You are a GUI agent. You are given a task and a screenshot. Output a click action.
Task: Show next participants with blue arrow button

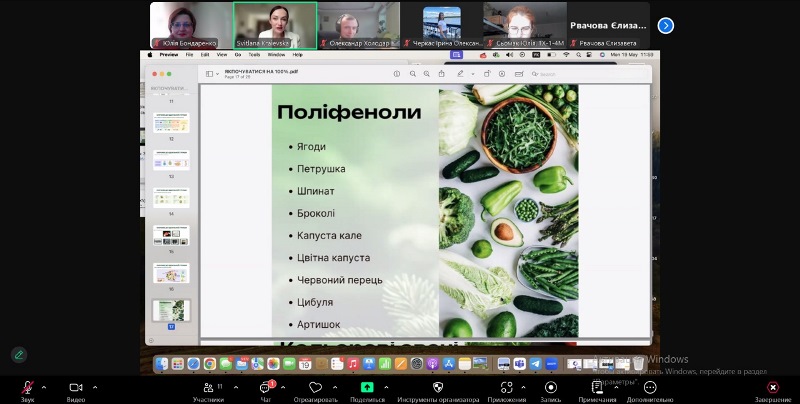[665, 26]
